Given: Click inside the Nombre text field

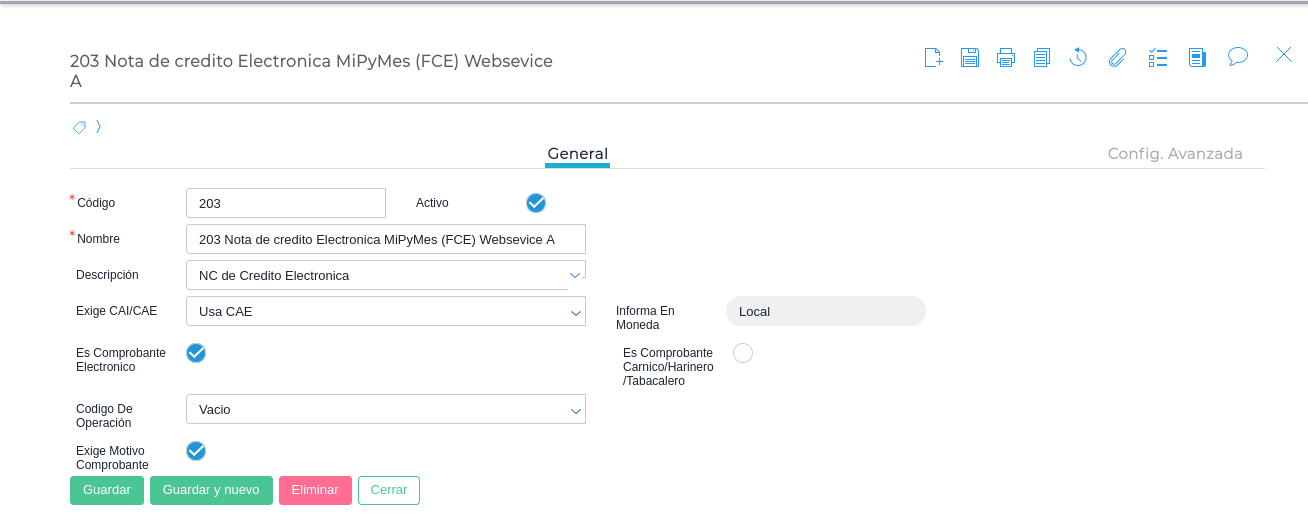Looking at the screenshot, I should coord(385,240).
